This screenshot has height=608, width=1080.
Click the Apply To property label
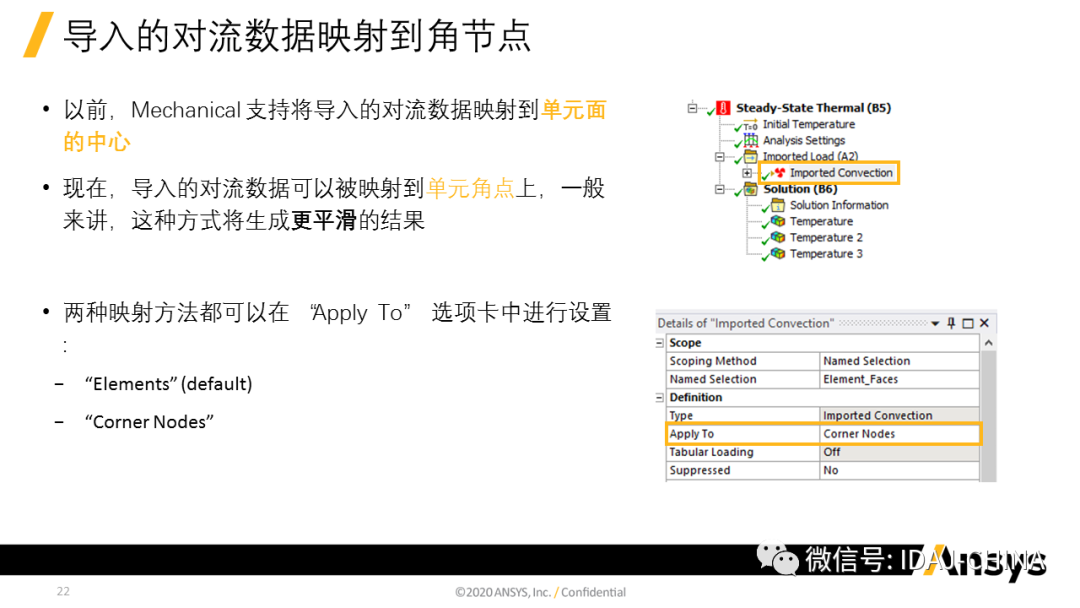click(x=692, y=434)
